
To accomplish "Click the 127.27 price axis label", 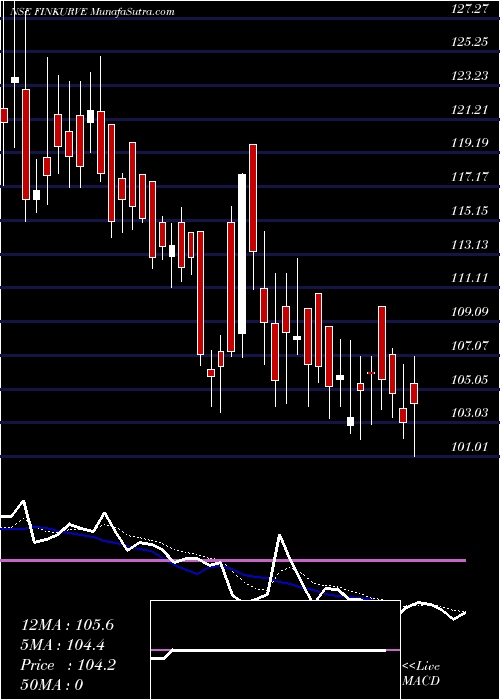I will tap(468, 8).
